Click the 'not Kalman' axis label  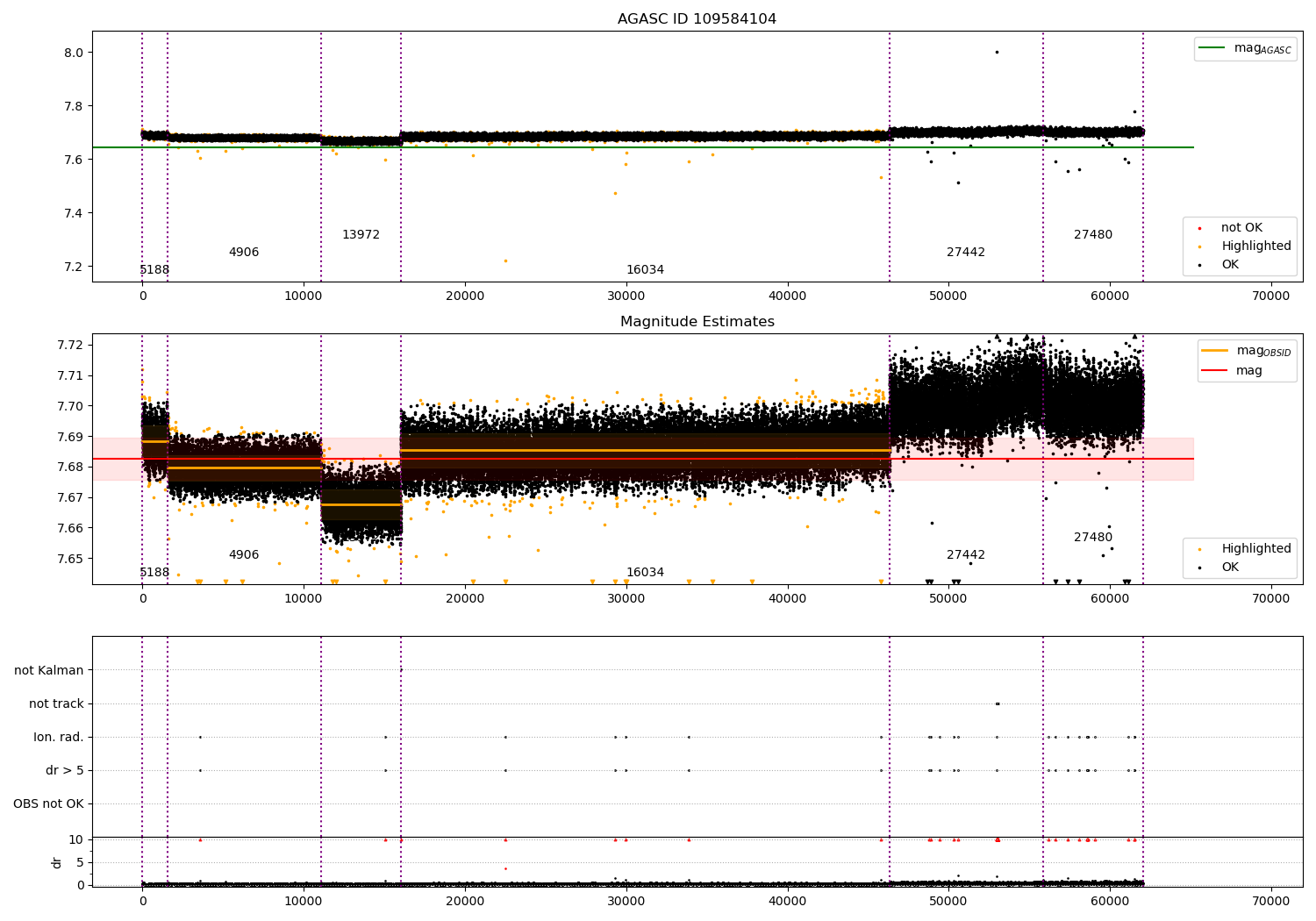(x=49, y=670)
